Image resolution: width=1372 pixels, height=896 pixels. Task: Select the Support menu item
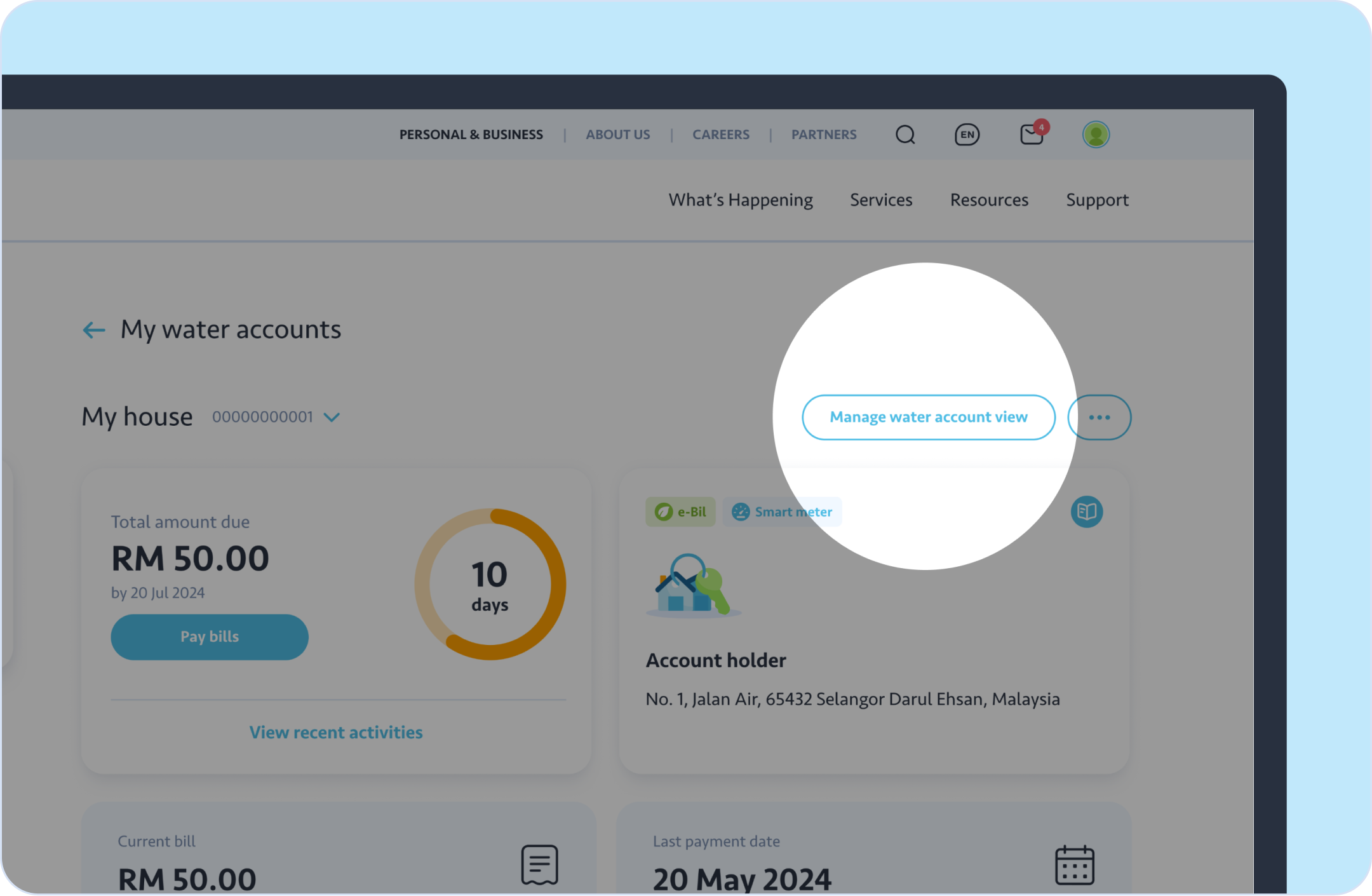[x=1097, y=200]
